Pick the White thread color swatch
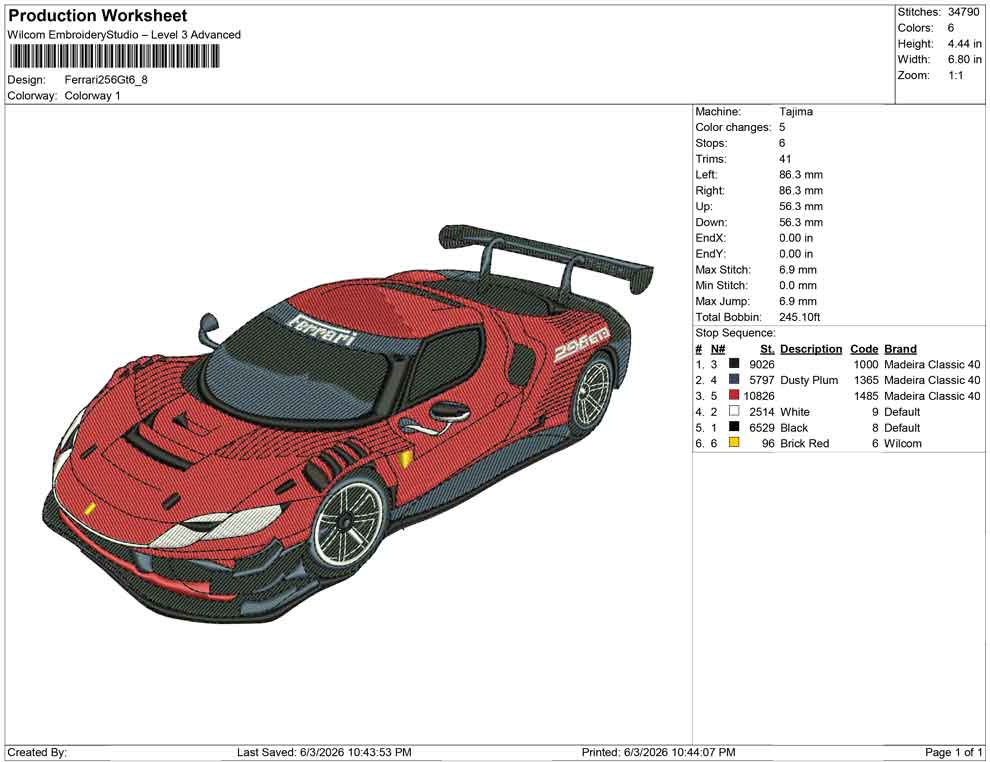 pyautogui.click(x=734, y=411)
